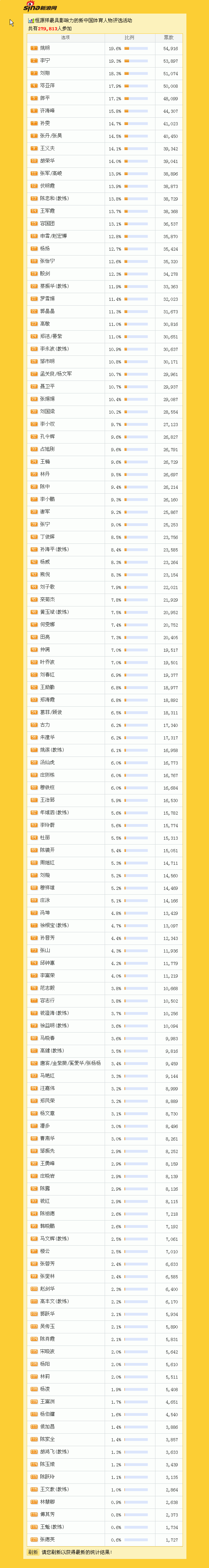Viewport: 209px width, 1568px height.
Task: Click the rank 2 badge beside 李宁
Action: [x=34, y=61]
